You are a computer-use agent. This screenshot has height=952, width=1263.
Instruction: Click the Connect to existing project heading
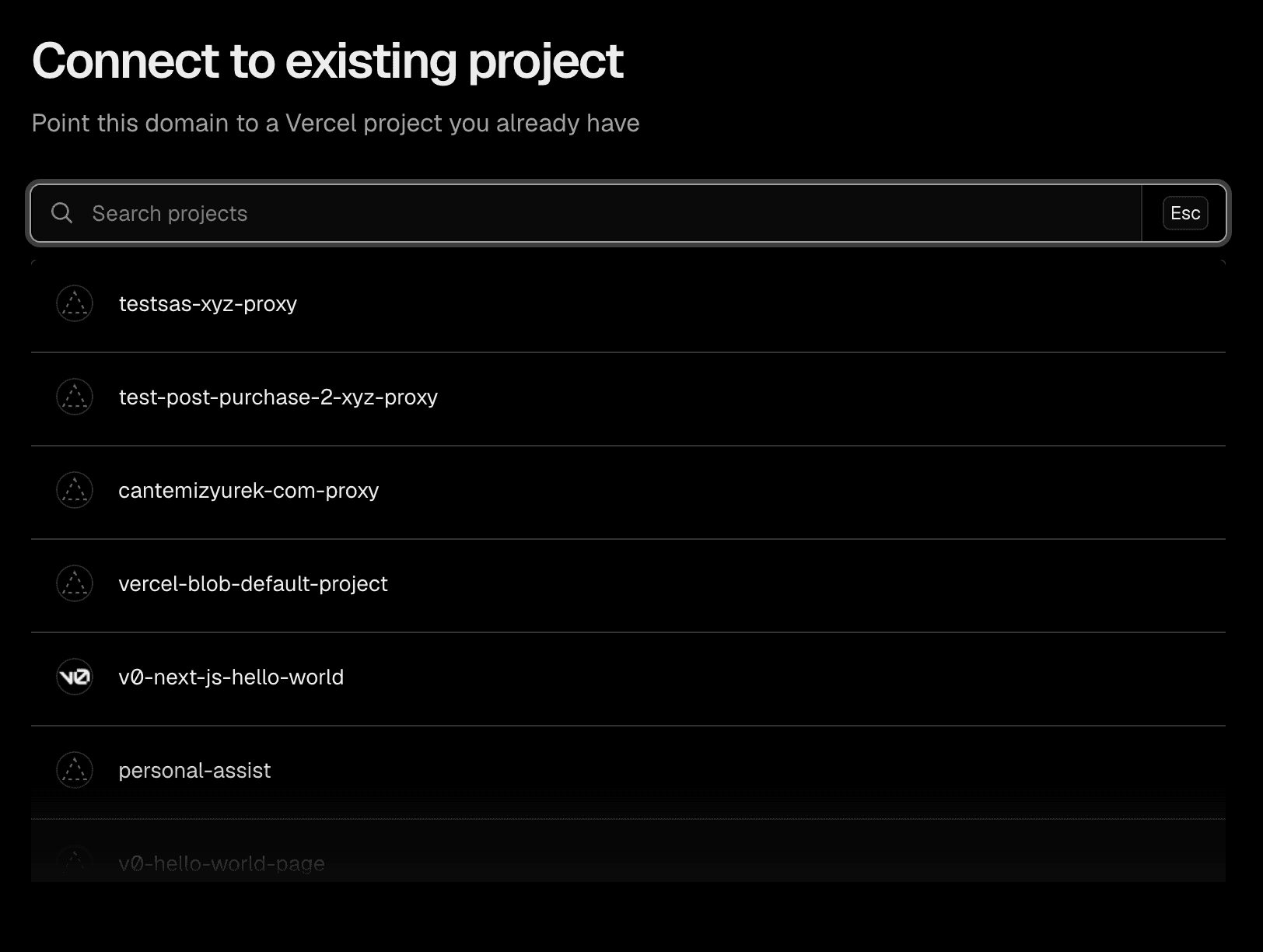(327, 61)
